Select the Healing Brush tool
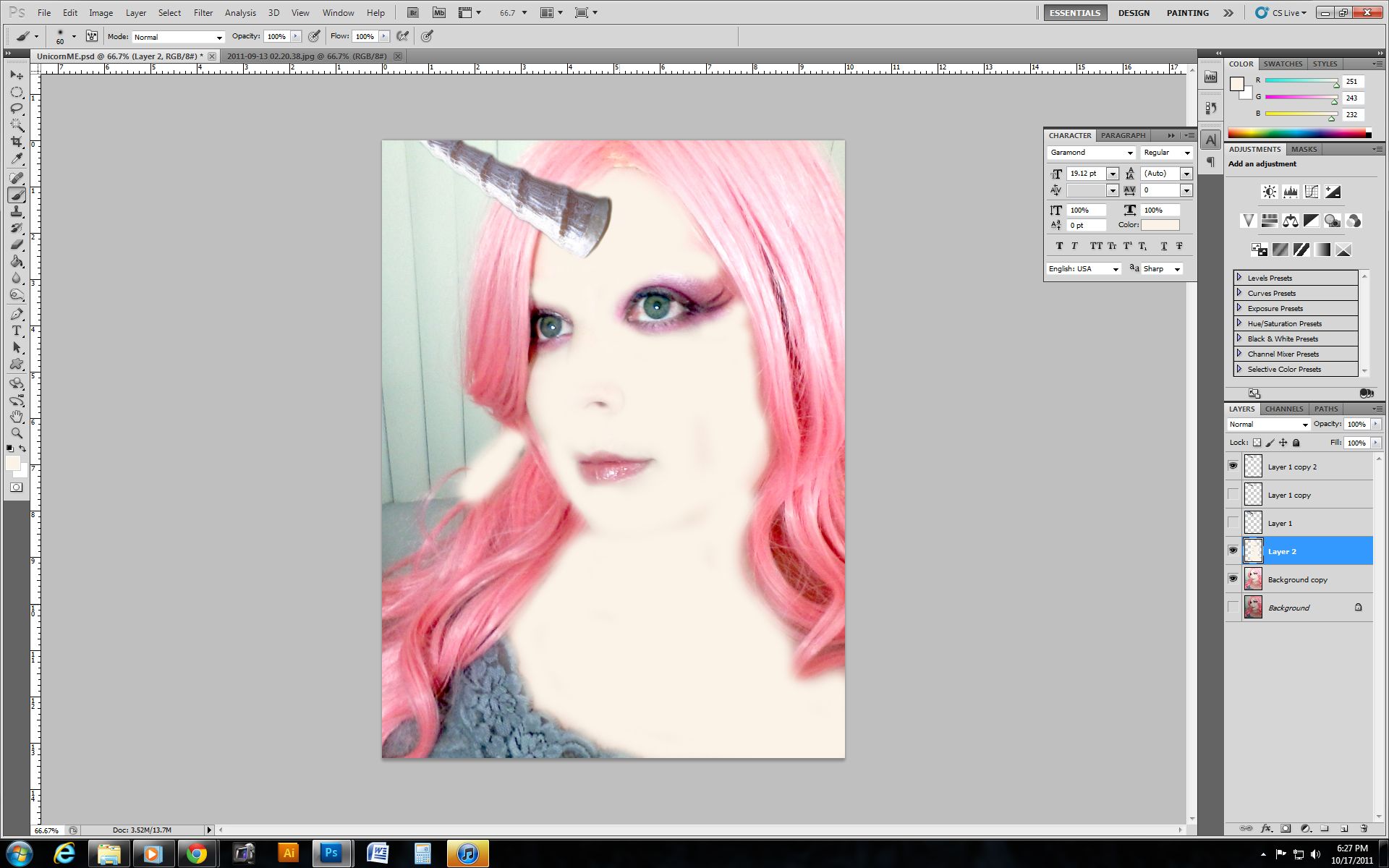The height and width of the screenshot is (868, 1389). pyautogui.click(x=17, y=178)
